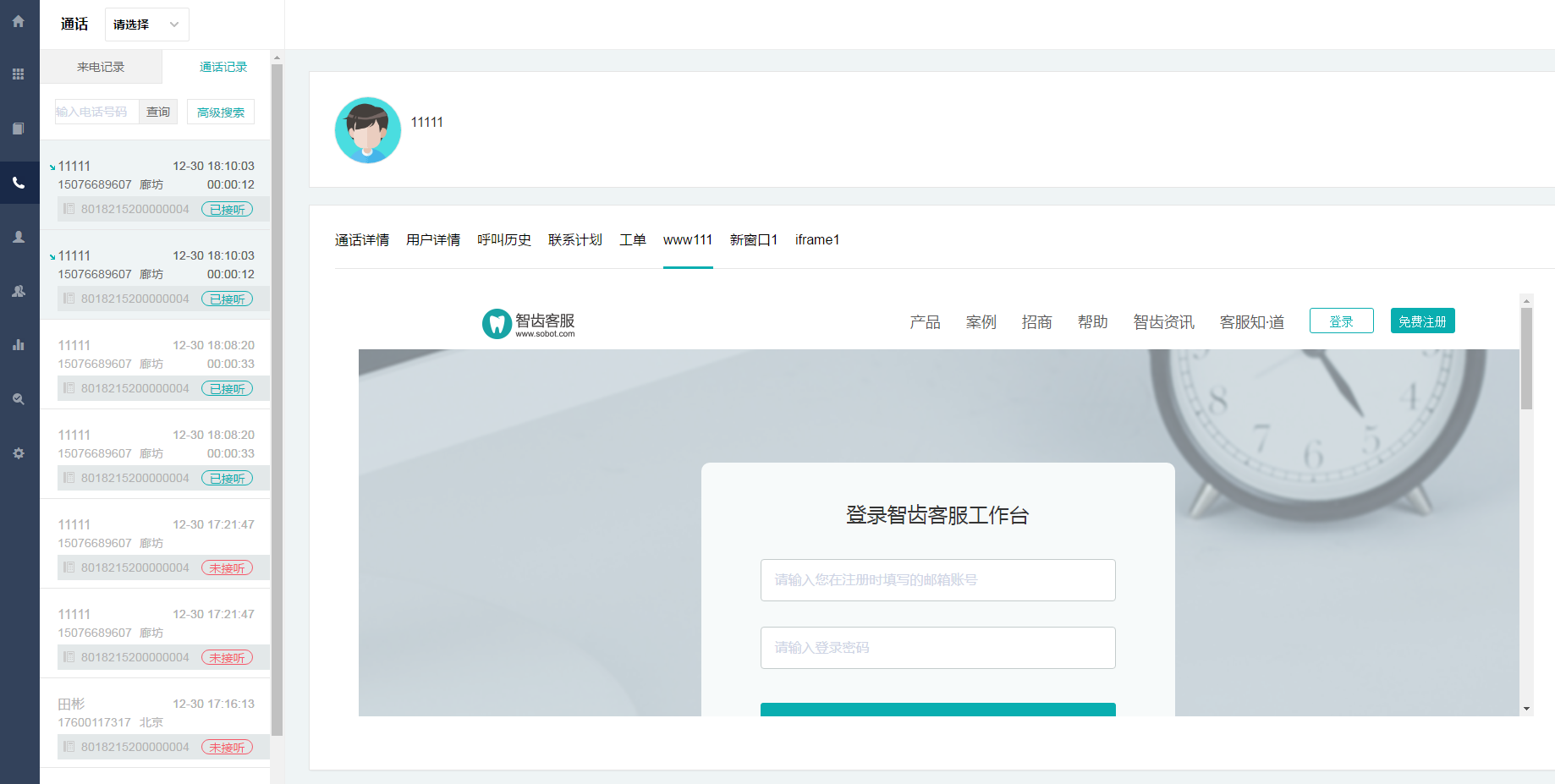Select the phone call icon in the sidebar
Image resolution: width=1555 pixels, height=784 pixels.
[19, 183]
